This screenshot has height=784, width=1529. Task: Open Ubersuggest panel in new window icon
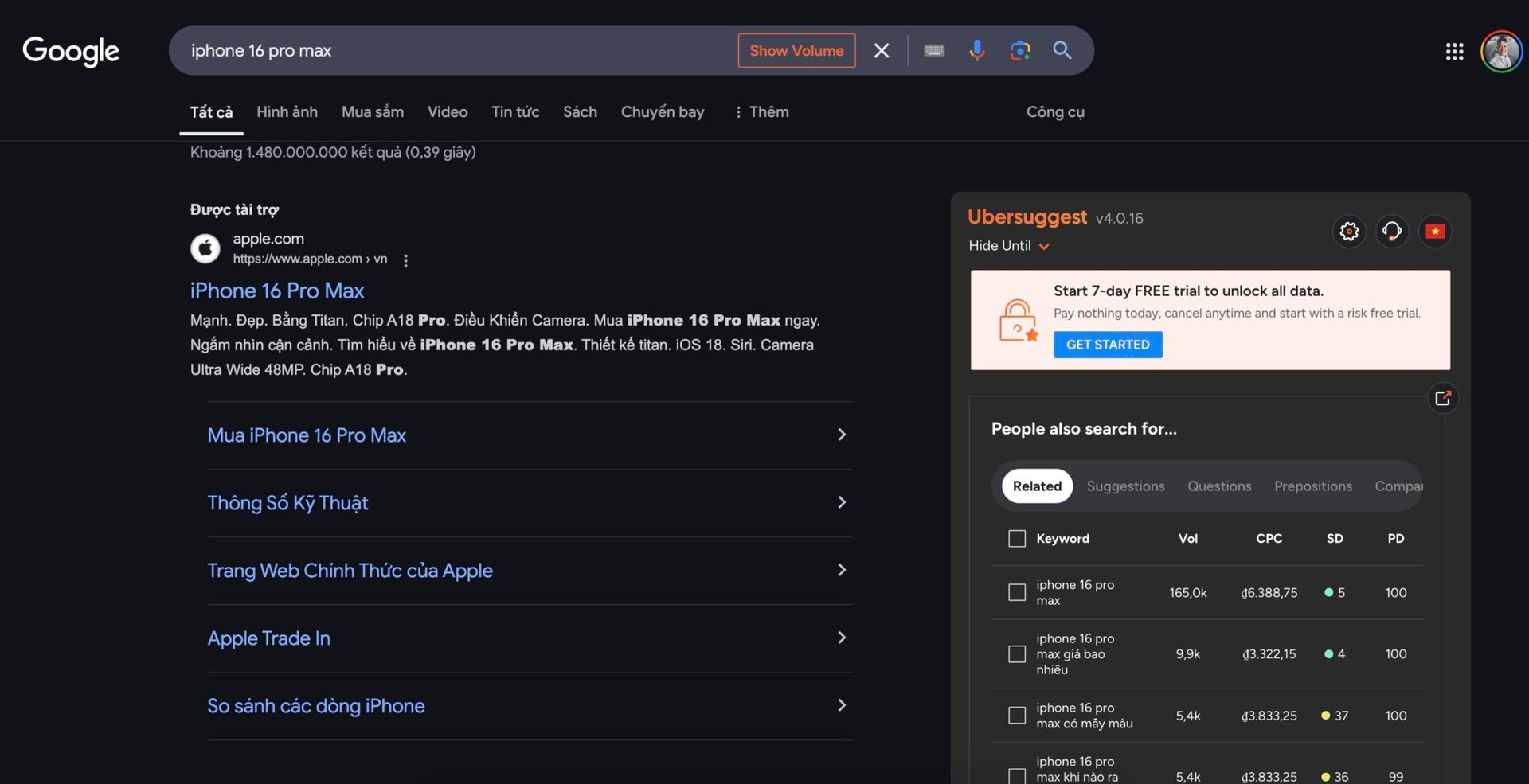pos(1443,398)
